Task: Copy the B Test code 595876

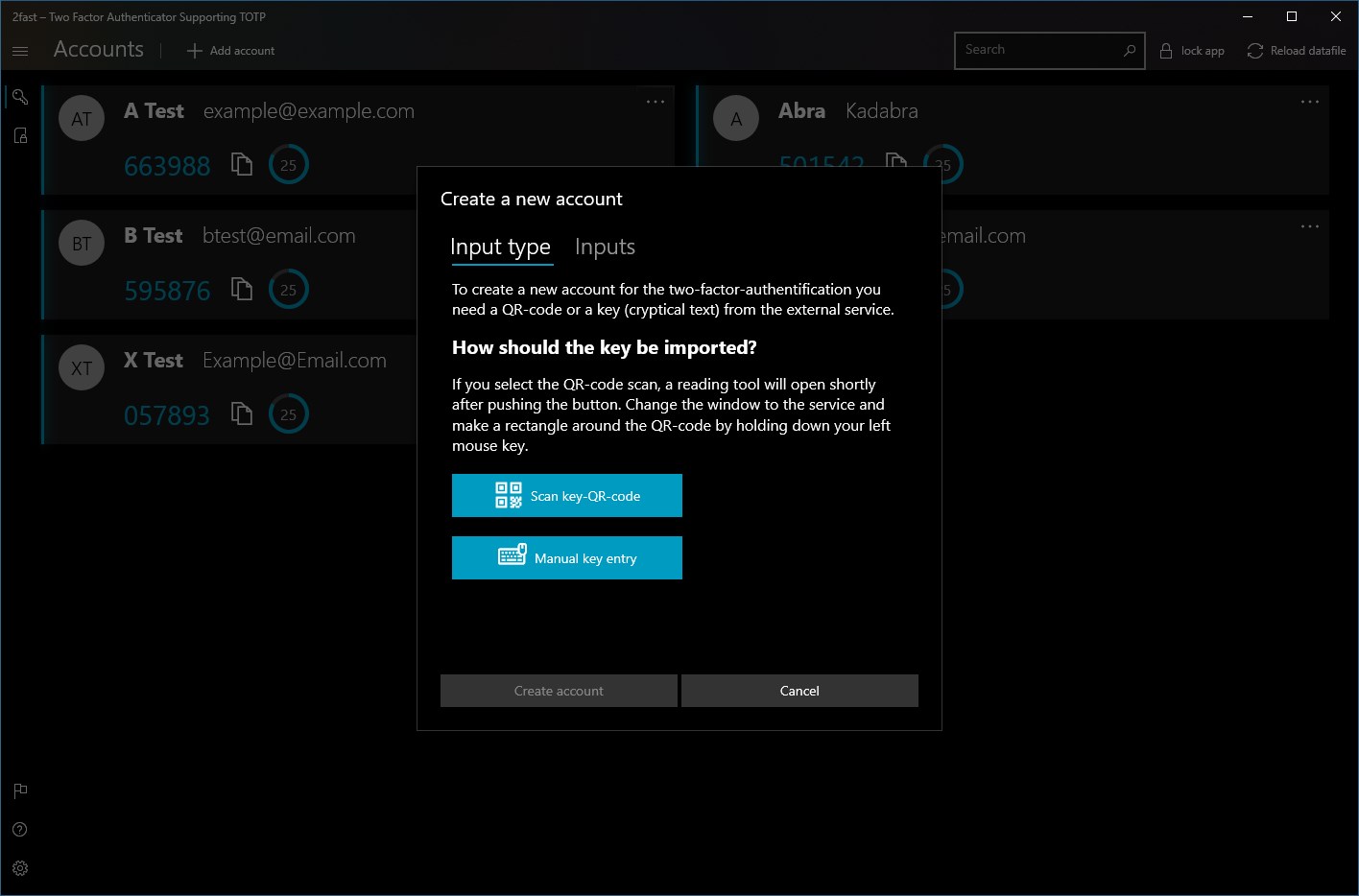Action: pos(242,290)
